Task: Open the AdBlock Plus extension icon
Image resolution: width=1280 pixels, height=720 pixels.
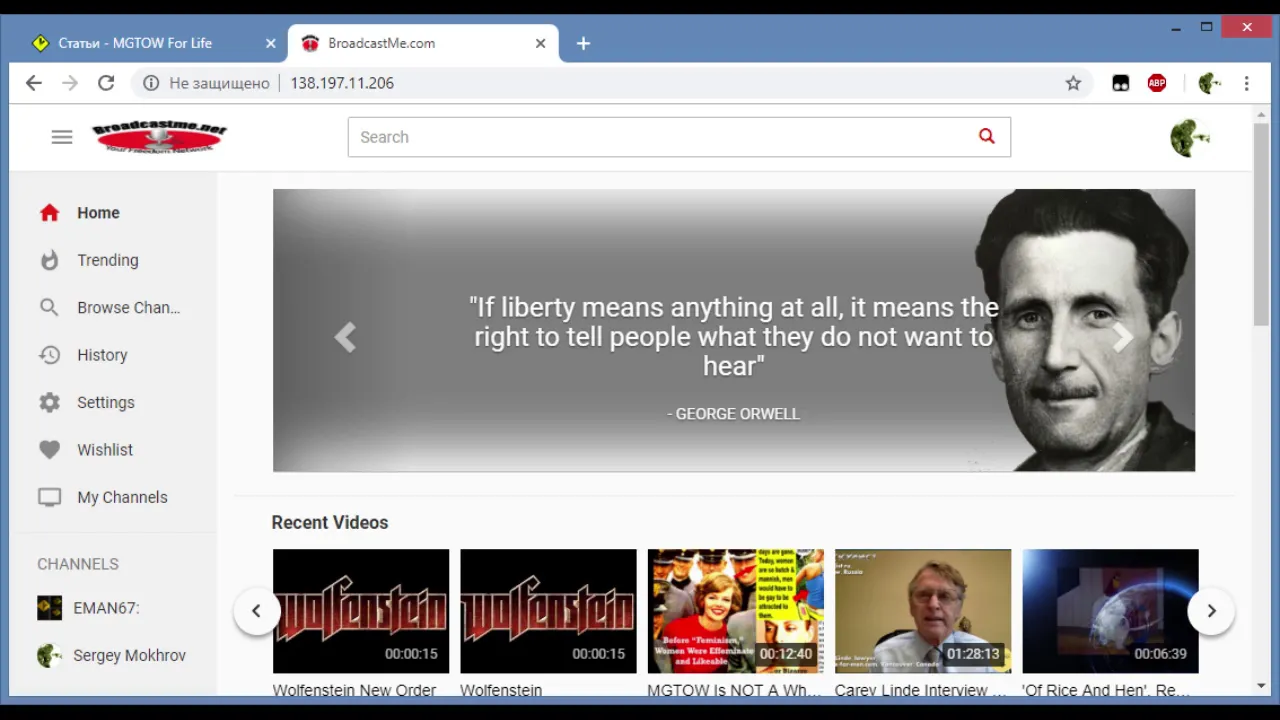Action: [x=1157, y=83]
